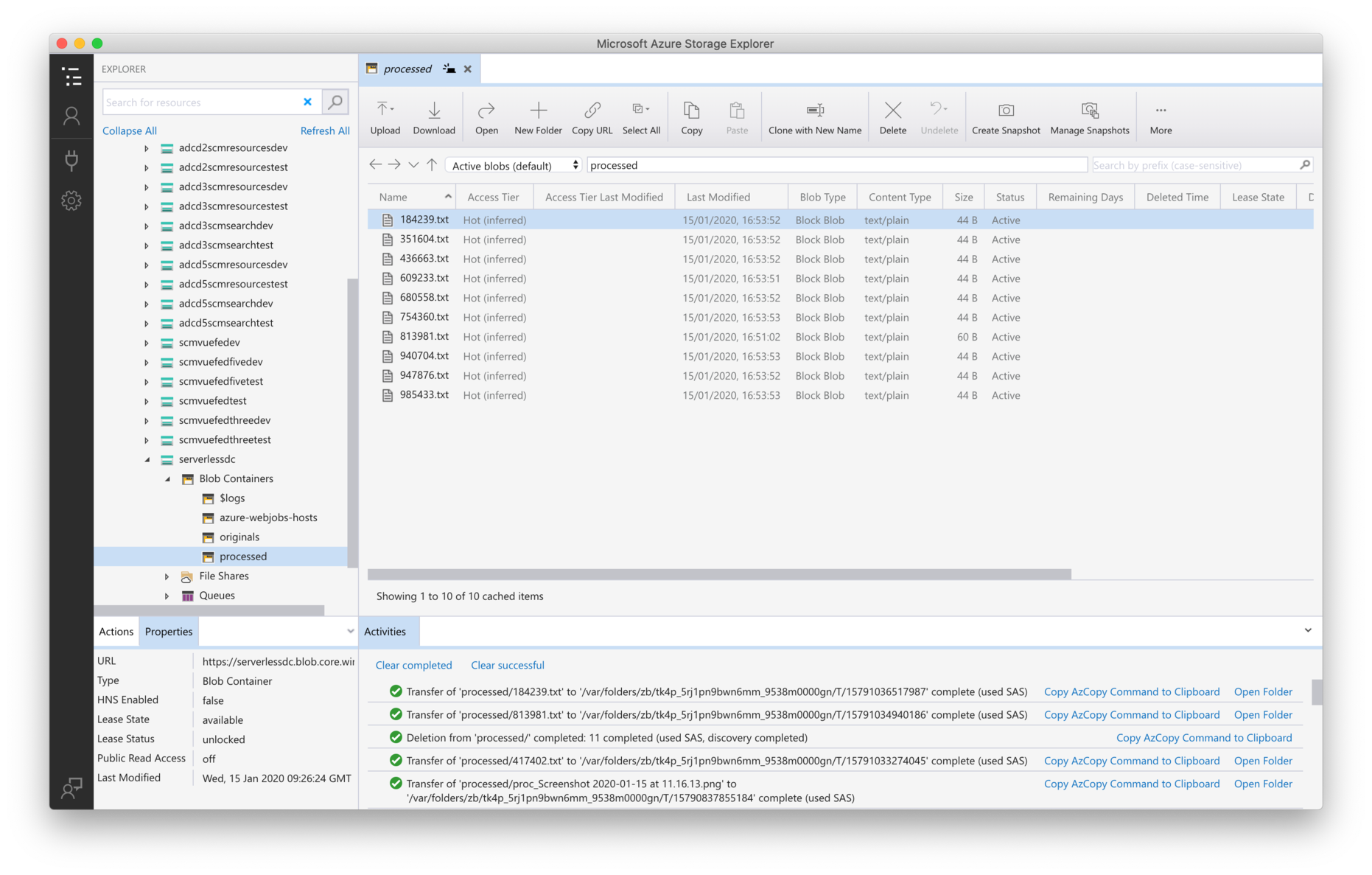This screenshot has width=1372, height=875.
Task: Click the Download blob icon
Action: click(434, 116)
